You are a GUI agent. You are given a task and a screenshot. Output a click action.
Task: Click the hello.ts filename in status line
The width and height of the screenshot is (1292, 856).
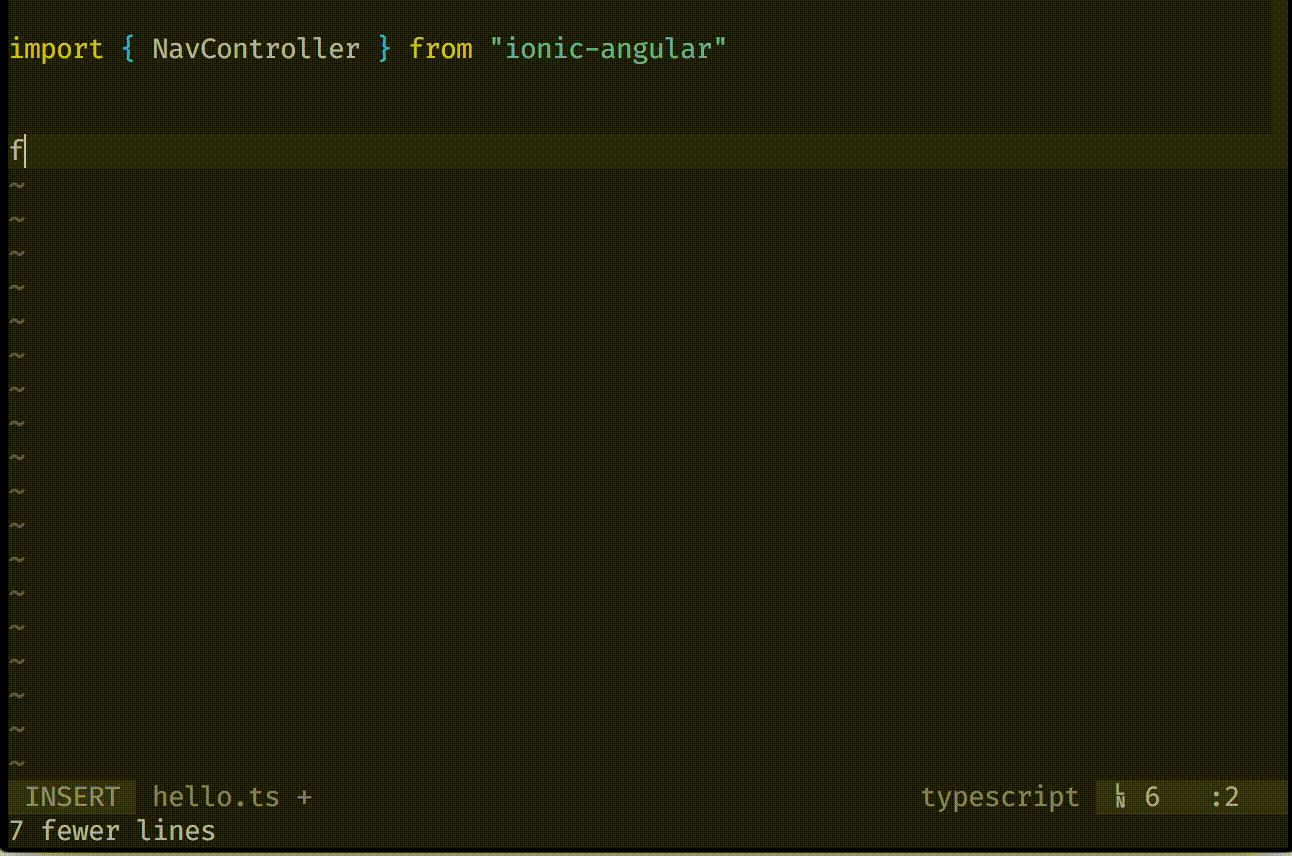pyautogui.click(x=216, y=797)
